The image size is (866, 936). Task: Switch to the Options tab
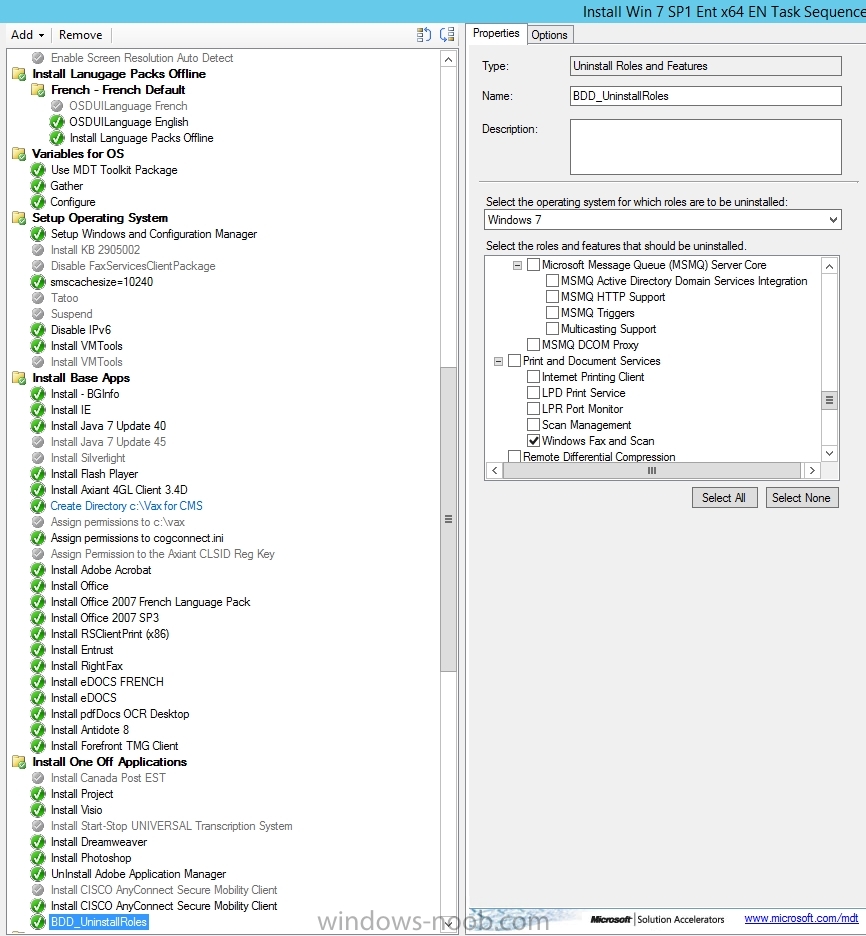click(x=549, y=35)
